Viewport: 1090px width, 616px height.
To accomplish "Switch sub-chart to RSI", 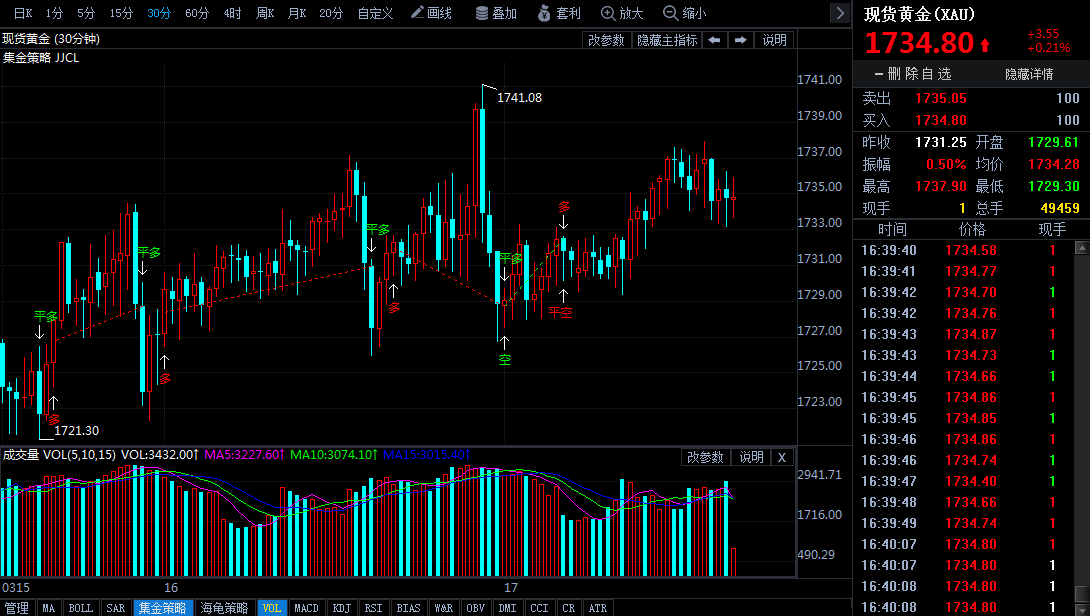I will click(x=373, y=608).
